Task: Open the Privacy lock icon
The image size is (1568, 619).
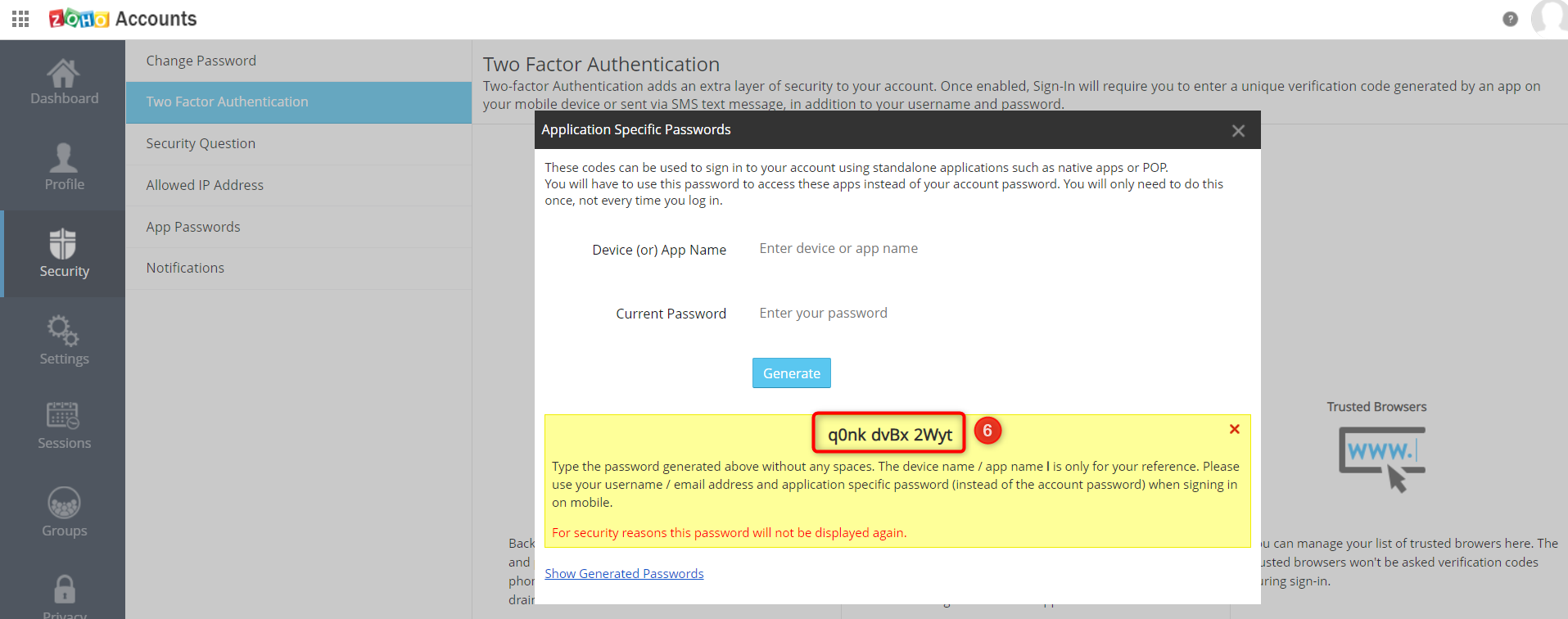Action: tap(64, 589)
